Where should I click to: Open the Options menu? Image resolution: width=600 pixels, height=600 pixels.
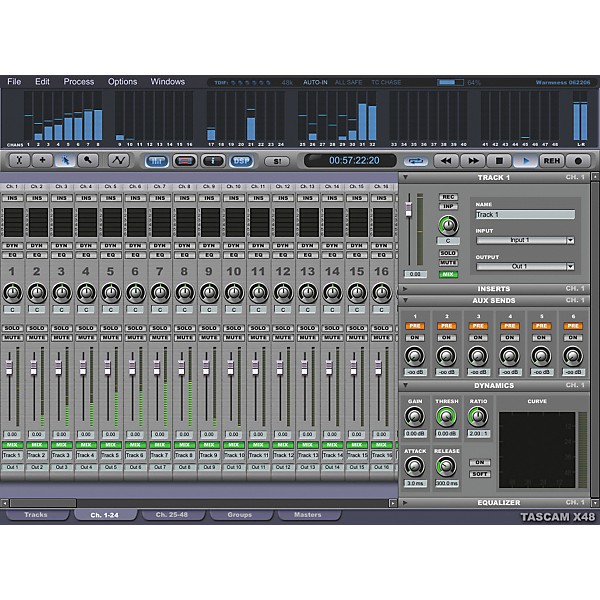122,82
